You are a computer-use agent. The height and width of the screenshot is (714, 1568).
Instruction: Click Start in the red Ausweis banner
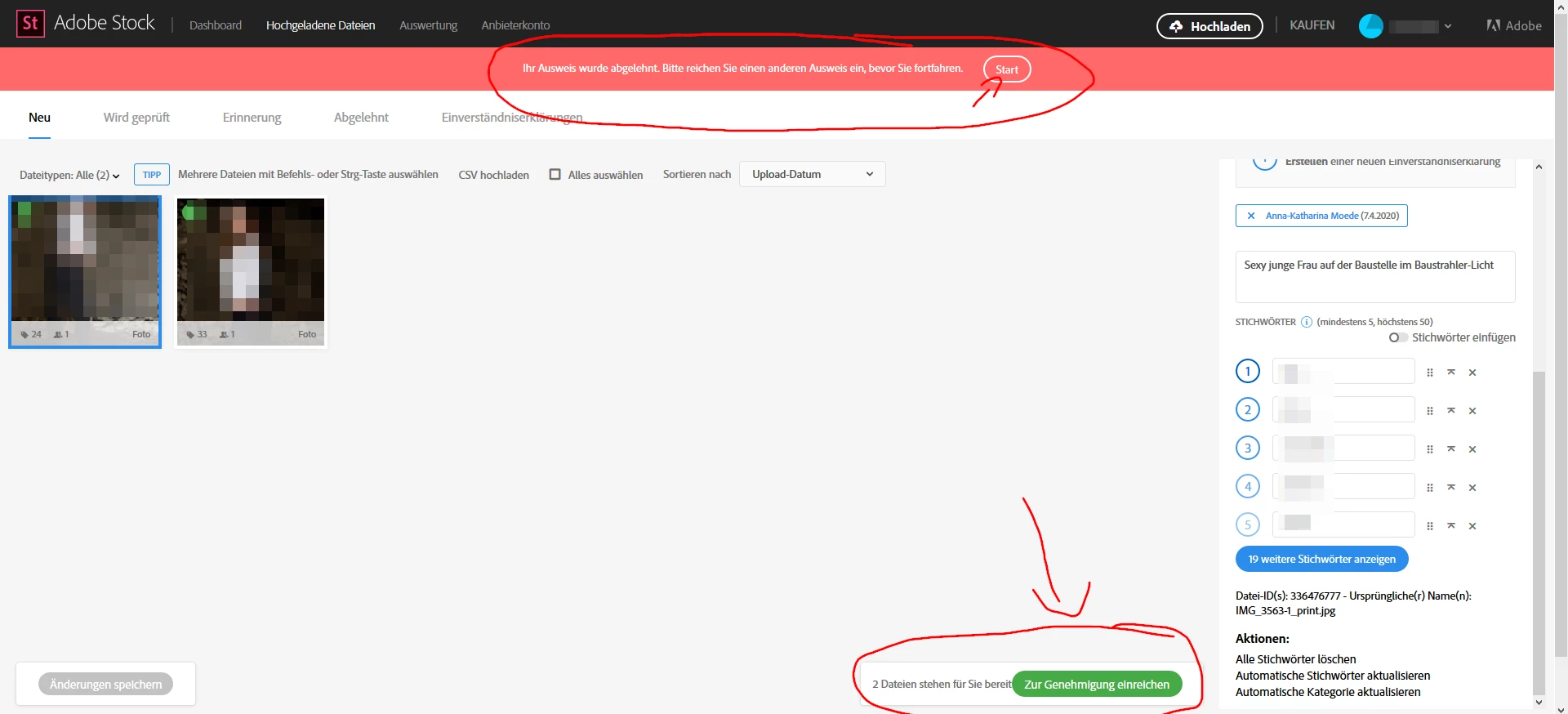click(1007, 69)
